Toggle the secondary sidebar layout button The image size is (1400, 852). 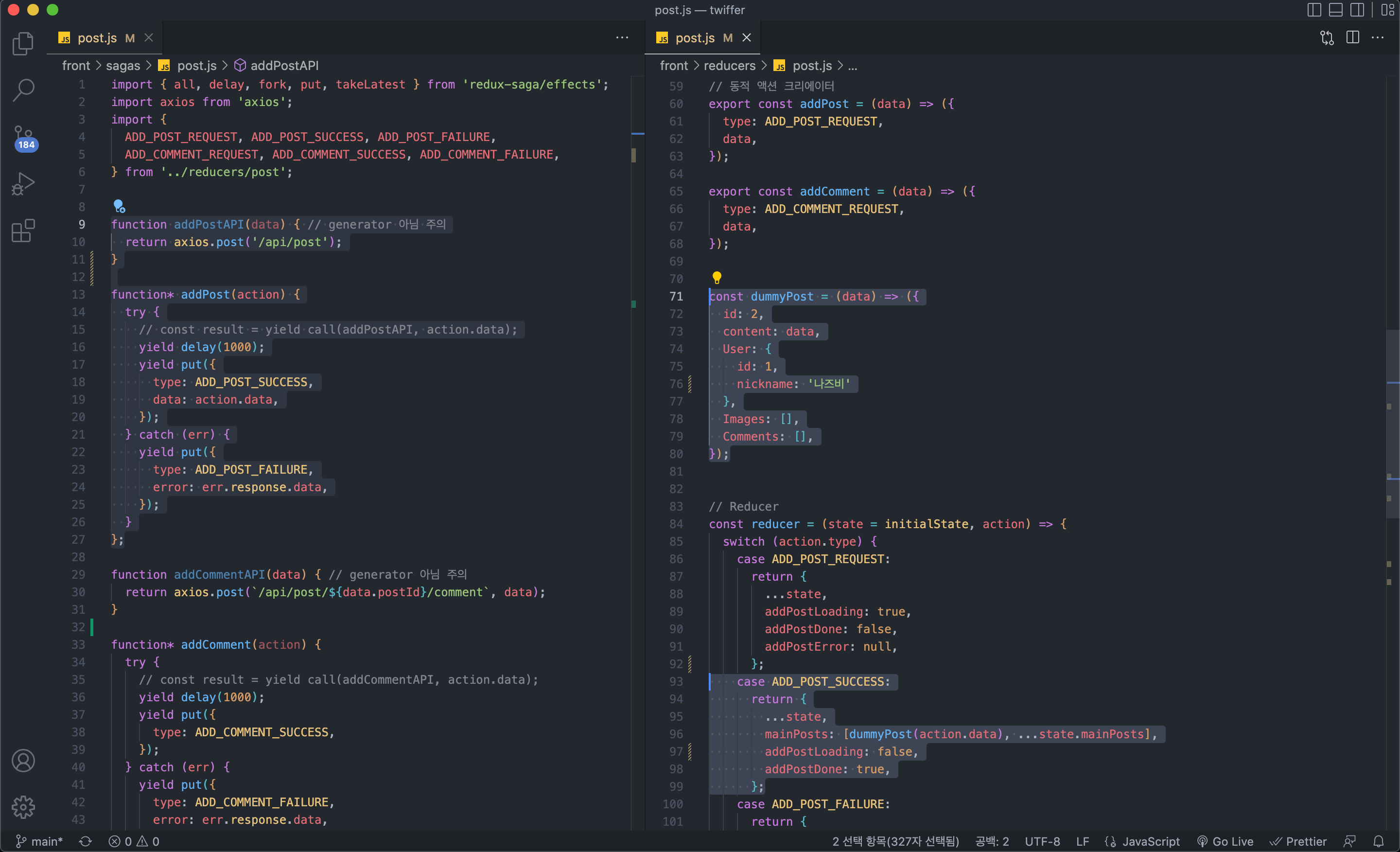coord(1357,10)
